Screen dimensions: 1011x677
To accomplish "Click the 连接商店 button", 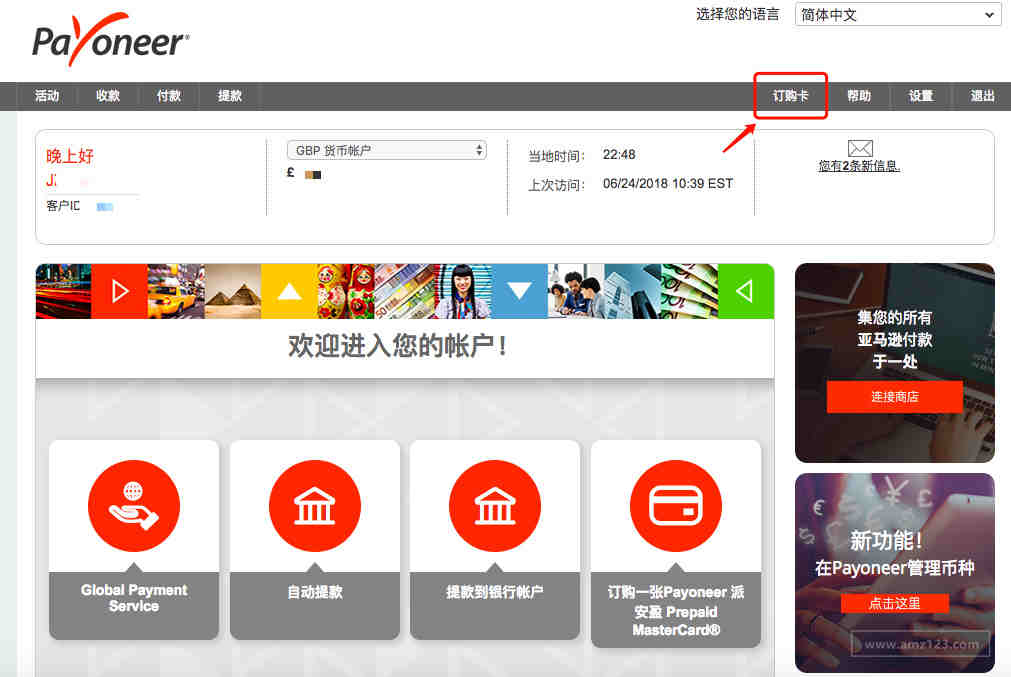I will pyautogui.click(x=894, y=397).
